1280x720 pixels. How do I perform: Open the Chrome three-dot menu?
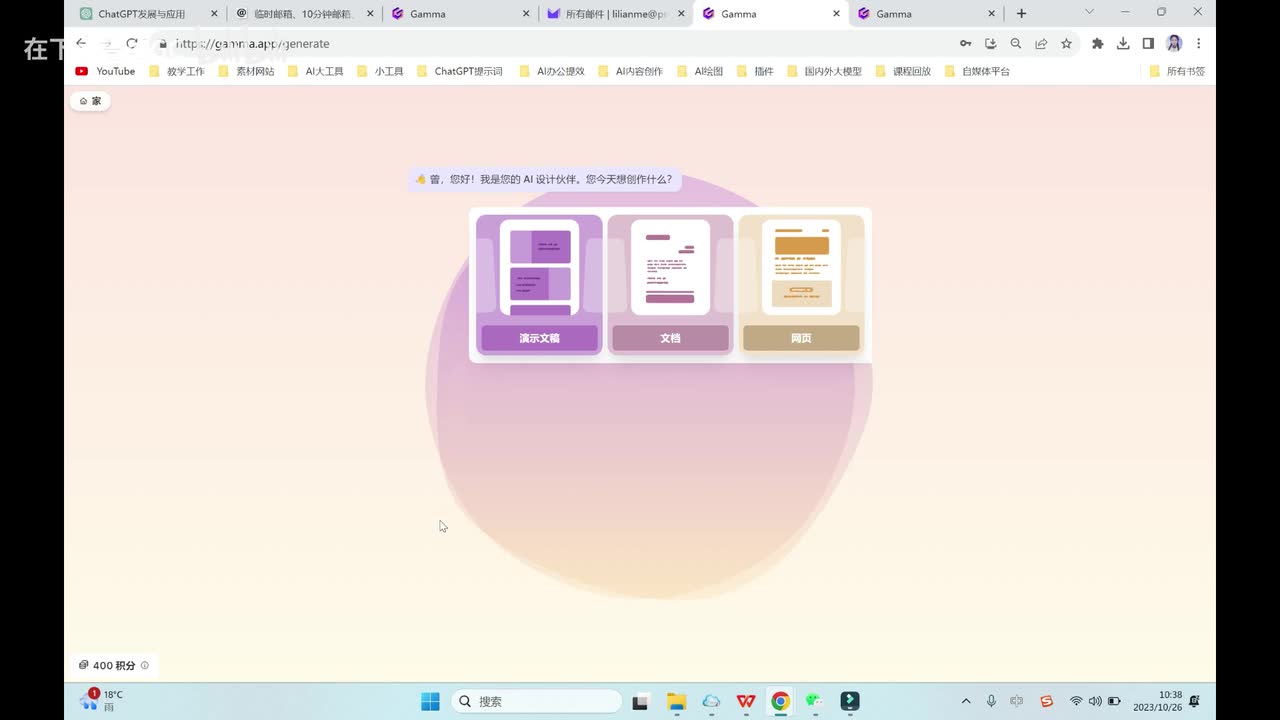pyautogui.click(x=1198, y=44)
